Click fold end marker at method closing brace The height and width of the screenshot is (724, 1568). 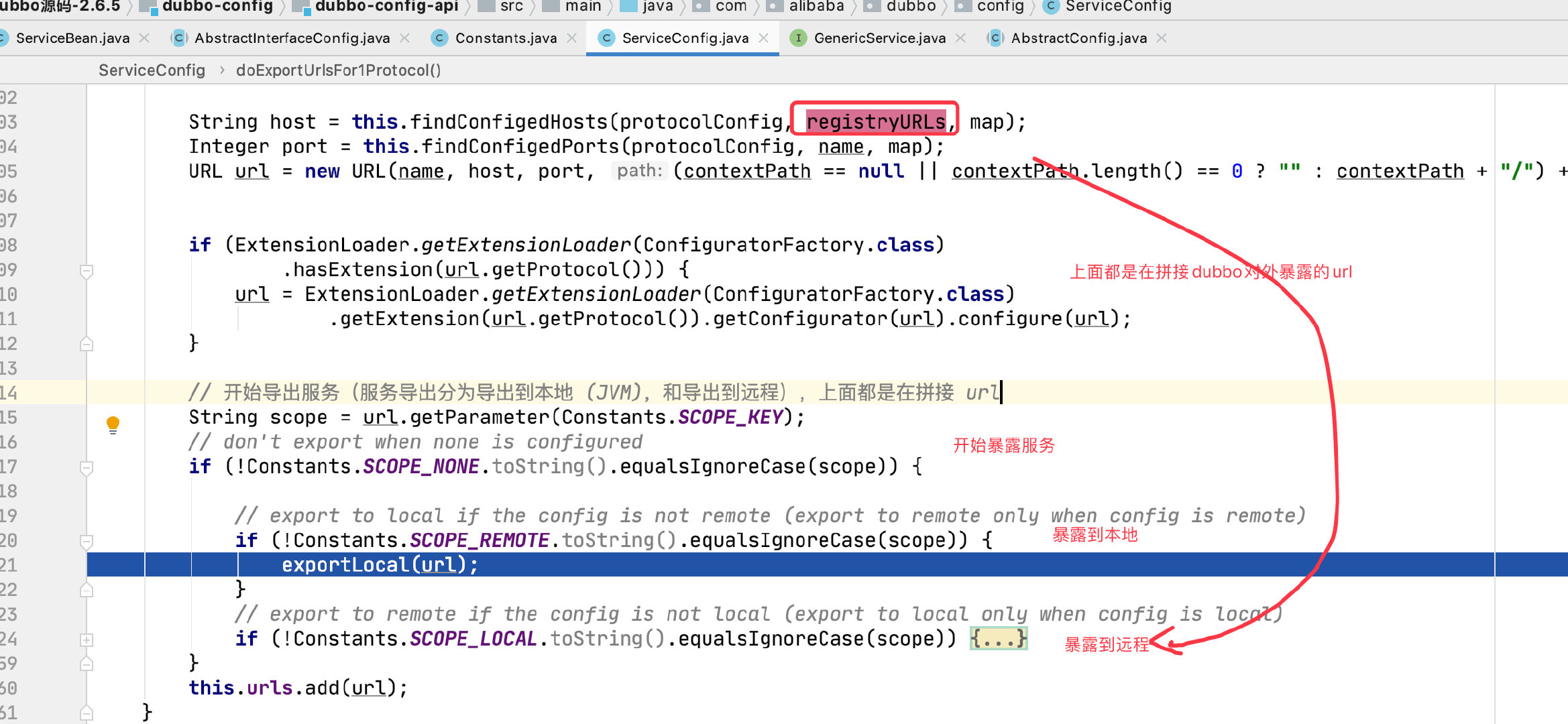[86, 713]
